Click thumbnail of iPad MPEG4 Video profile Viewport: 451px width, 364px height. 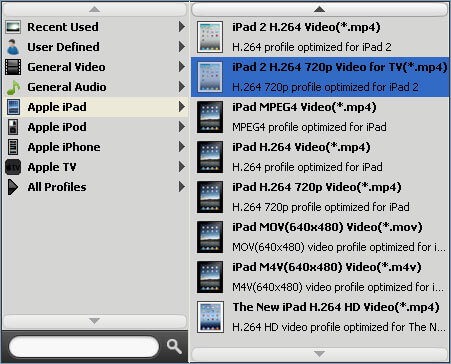coord(210,117)
